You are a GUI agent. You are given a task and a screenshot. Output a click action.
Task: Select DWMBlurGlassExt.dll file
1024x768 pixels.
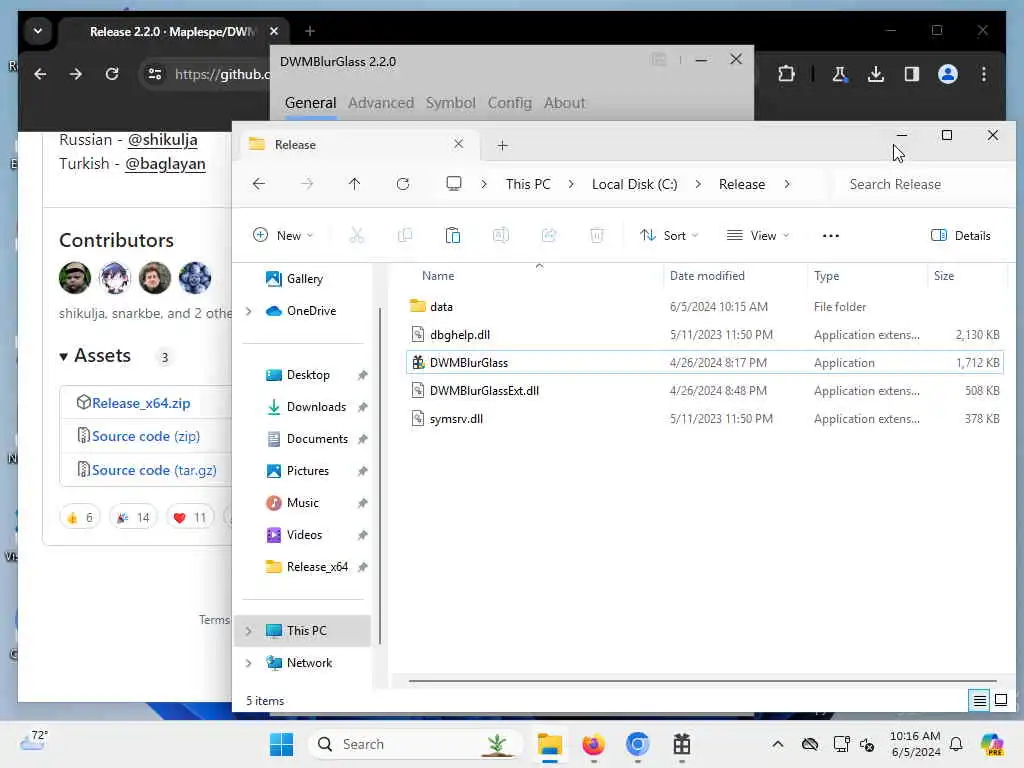[704, 391]
